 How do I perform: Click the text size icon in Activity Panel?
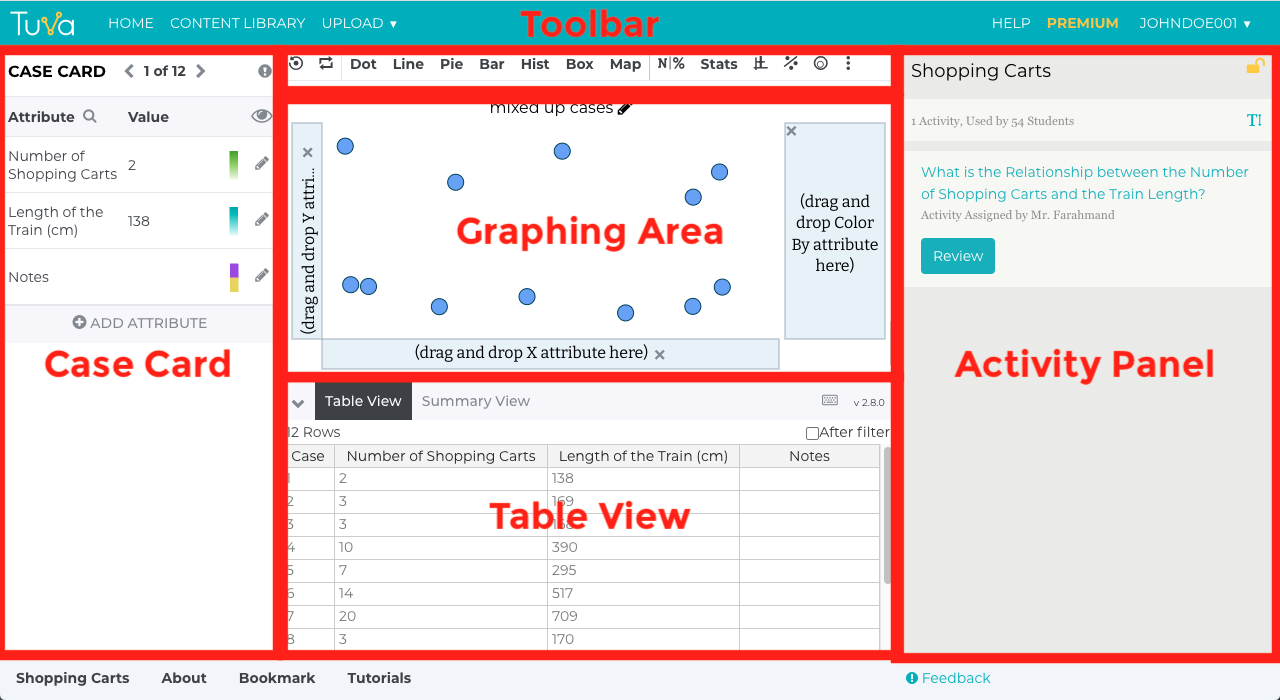point(1254,121)
